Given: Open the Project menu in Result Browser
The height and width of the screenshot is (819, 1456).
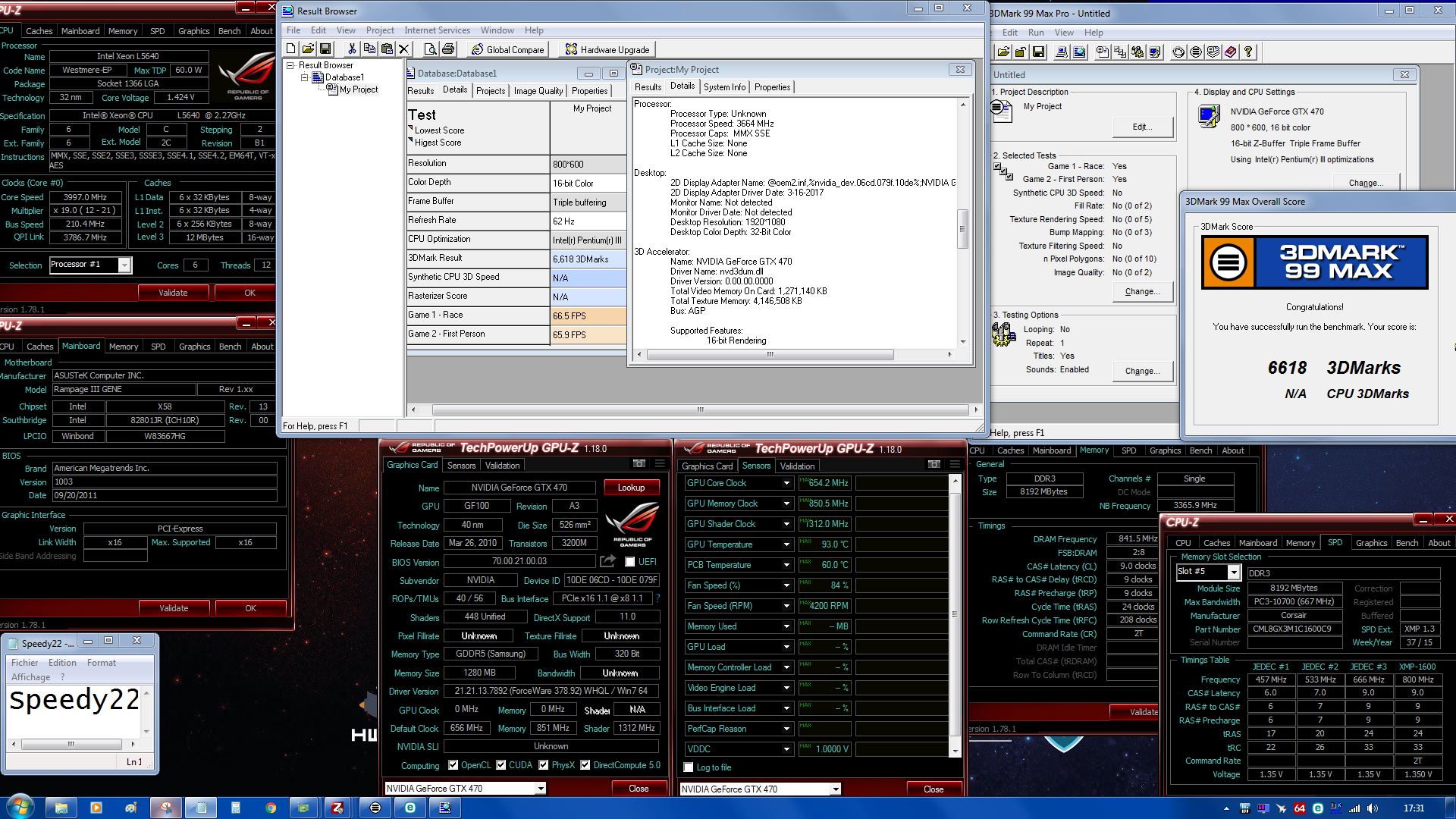Looking at the screenshot, I should pos(380,30).
